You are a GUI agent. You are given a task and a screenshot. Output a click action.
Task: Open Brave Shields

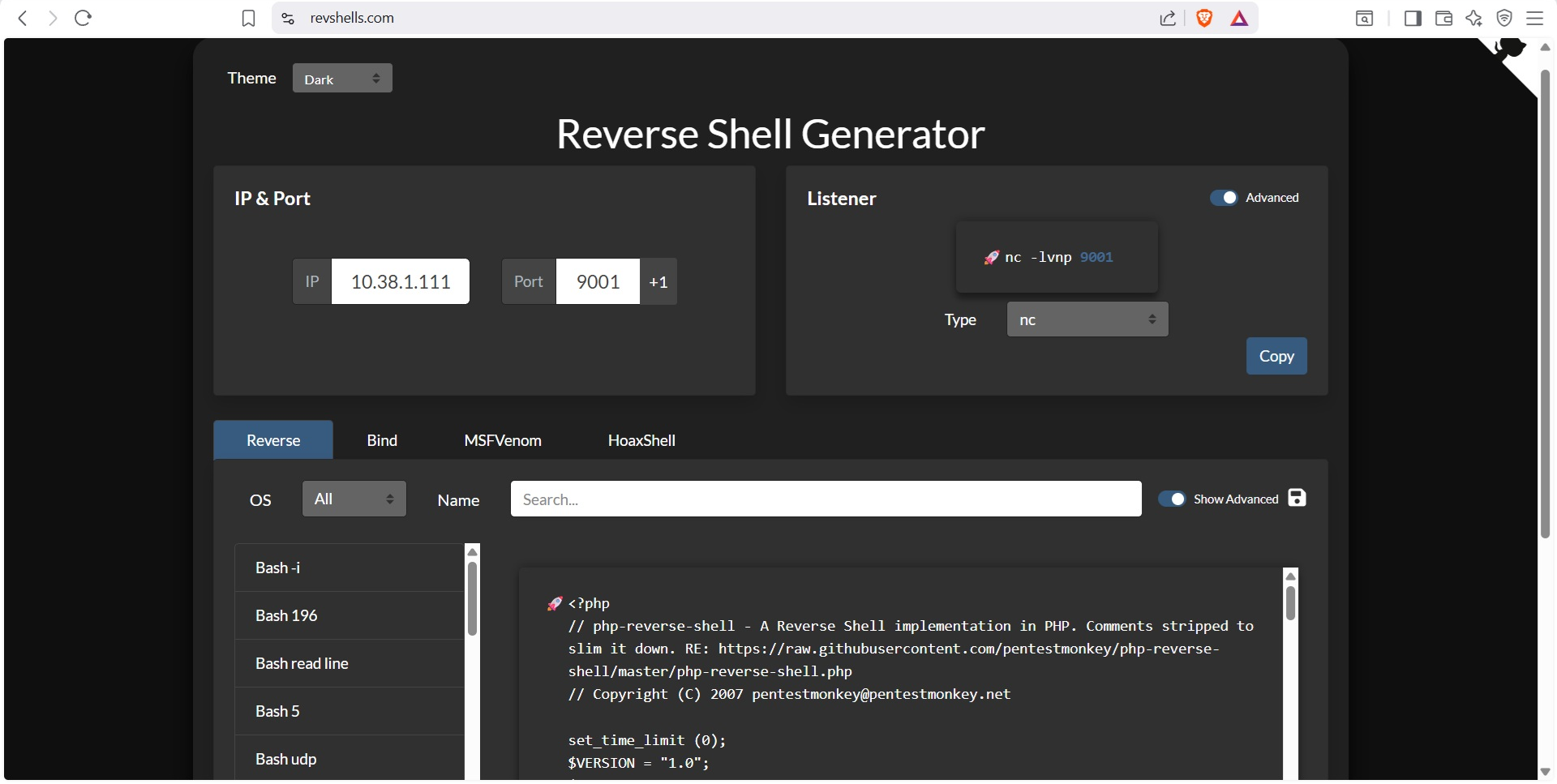point(1203,18)
